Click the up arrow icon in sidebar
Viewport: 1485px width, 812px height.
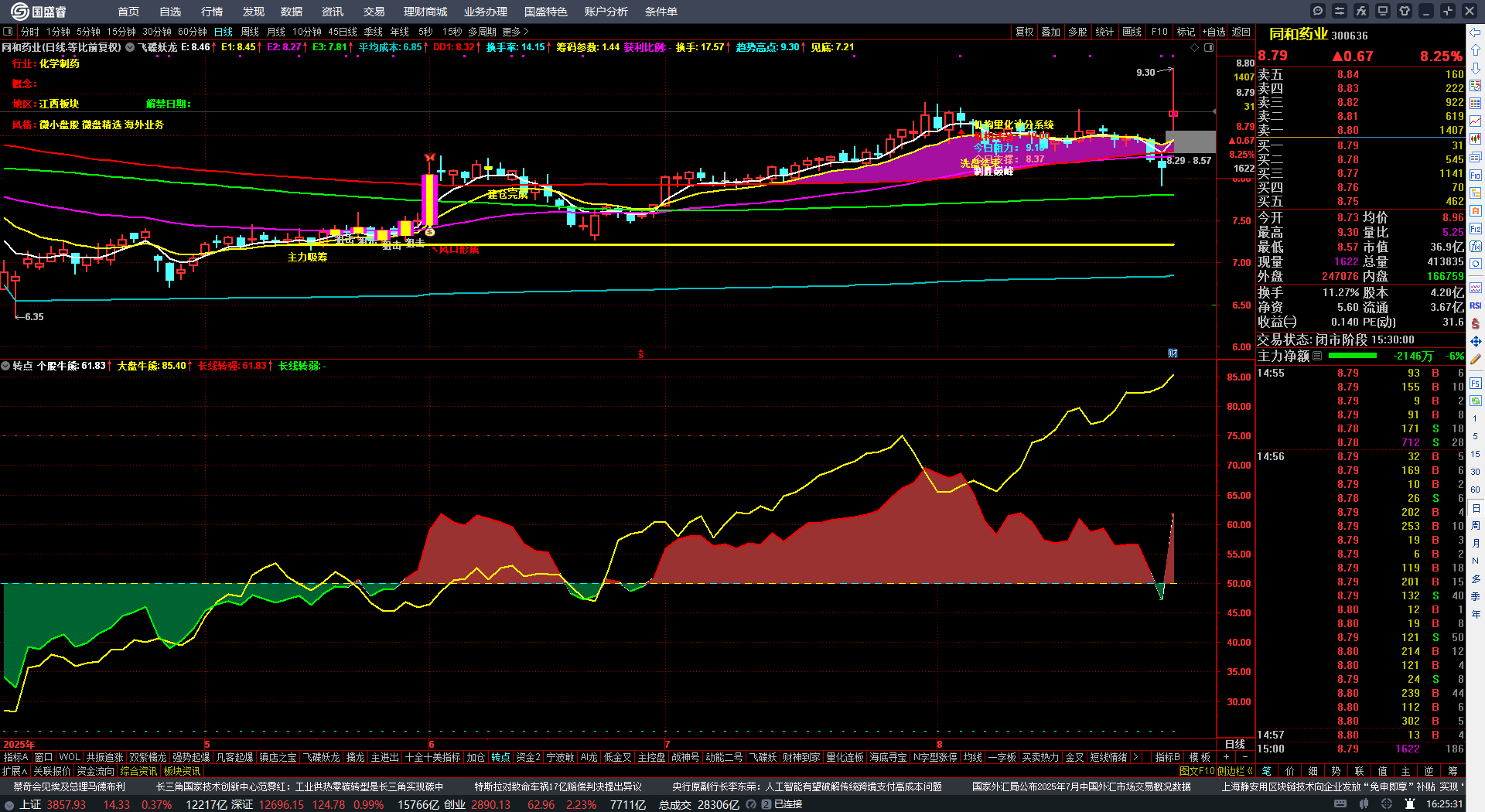(x=1476, y=50)
